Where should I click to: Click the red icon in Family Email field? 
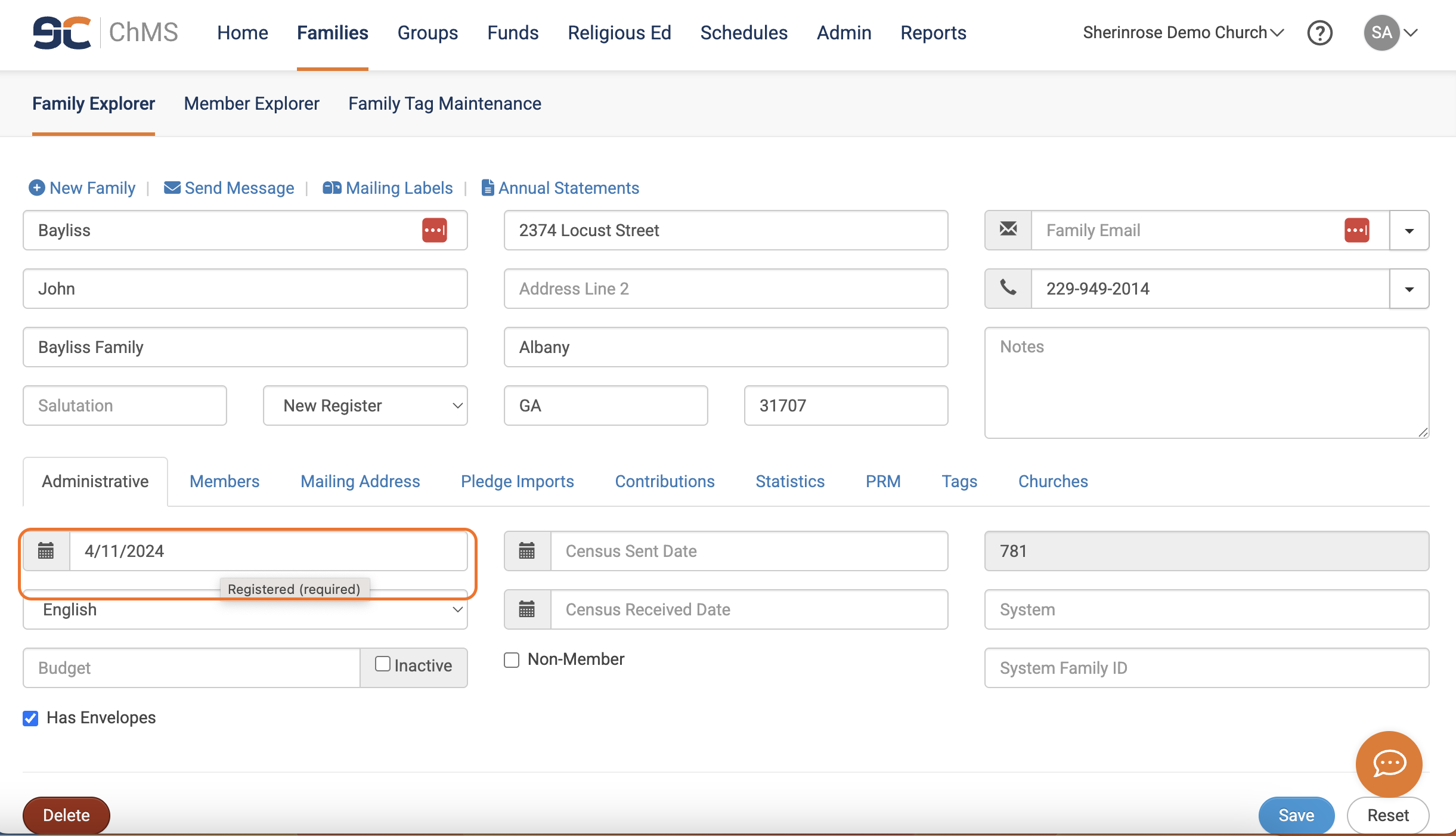pos(1356,230)
